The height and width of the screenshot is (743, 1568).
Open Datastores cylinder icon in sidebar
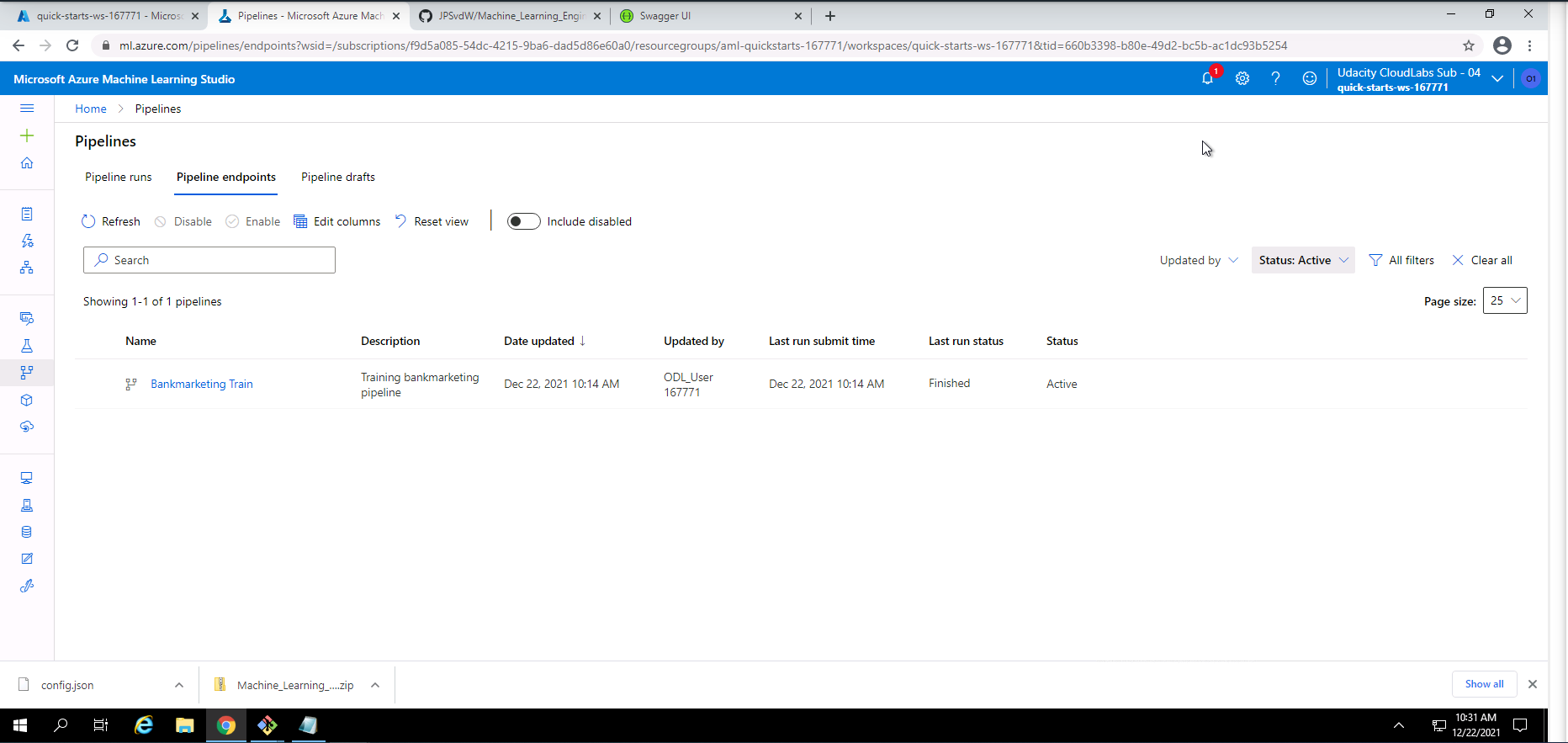27,532
